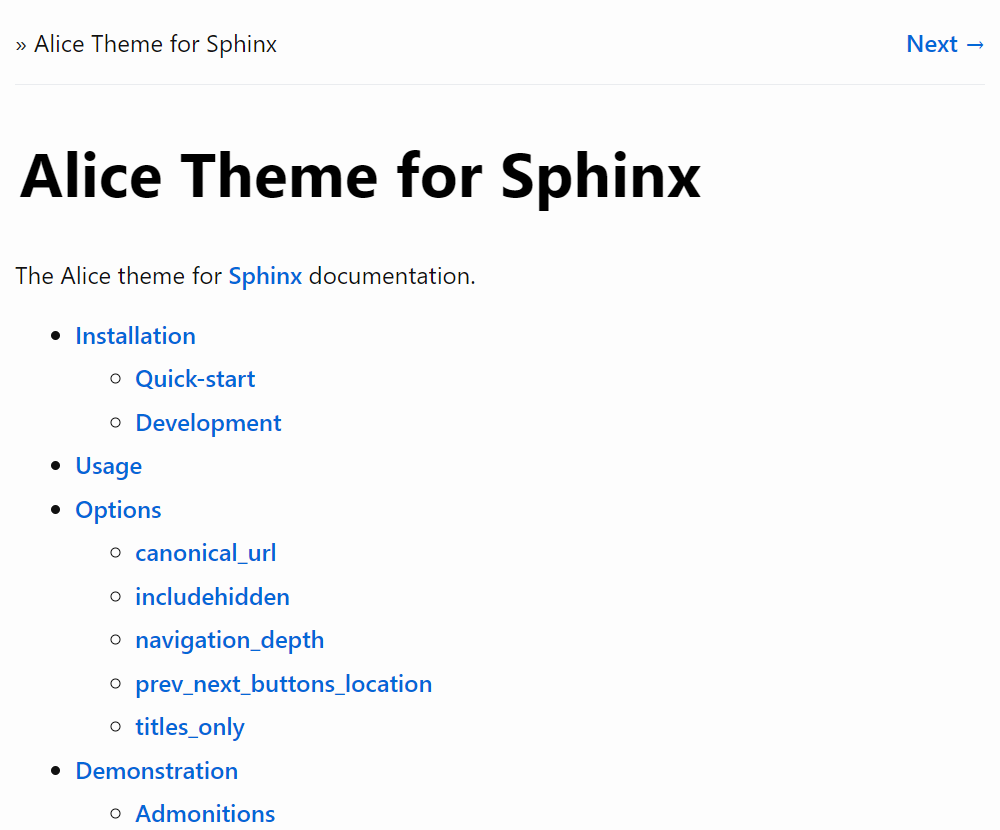Jump to Quick-start subsection
This screenshot has height=830, width=1000.
(195, 379)
